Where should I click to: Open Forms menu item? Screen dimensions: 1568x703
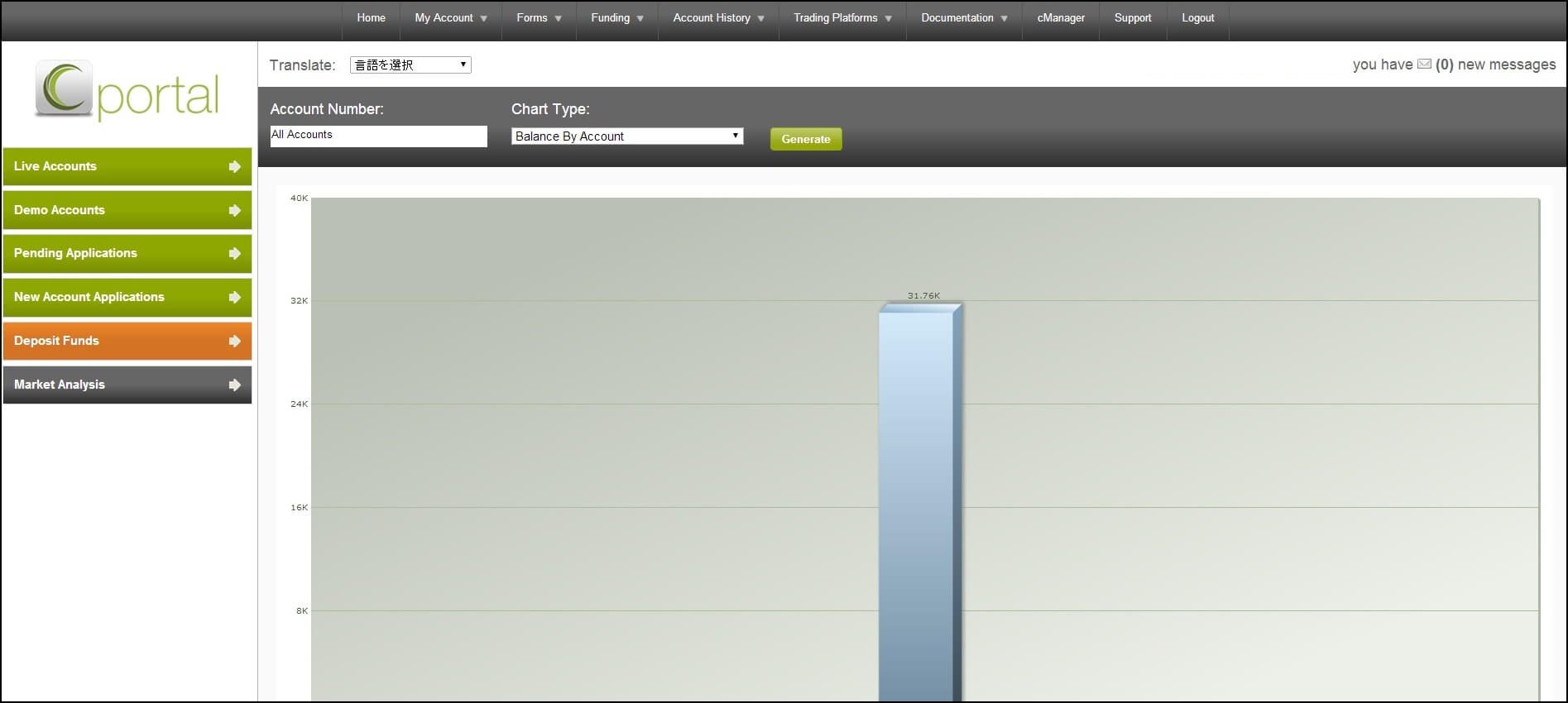tap(532, 17)
